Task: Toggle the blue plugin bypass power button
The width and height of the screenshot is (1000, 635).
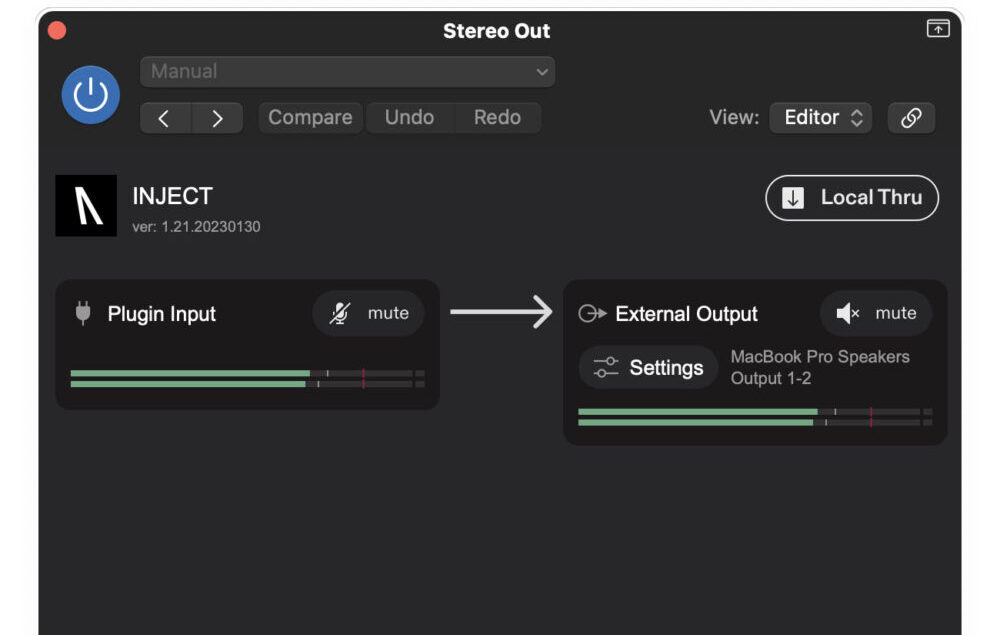Action: click(89, 94)
